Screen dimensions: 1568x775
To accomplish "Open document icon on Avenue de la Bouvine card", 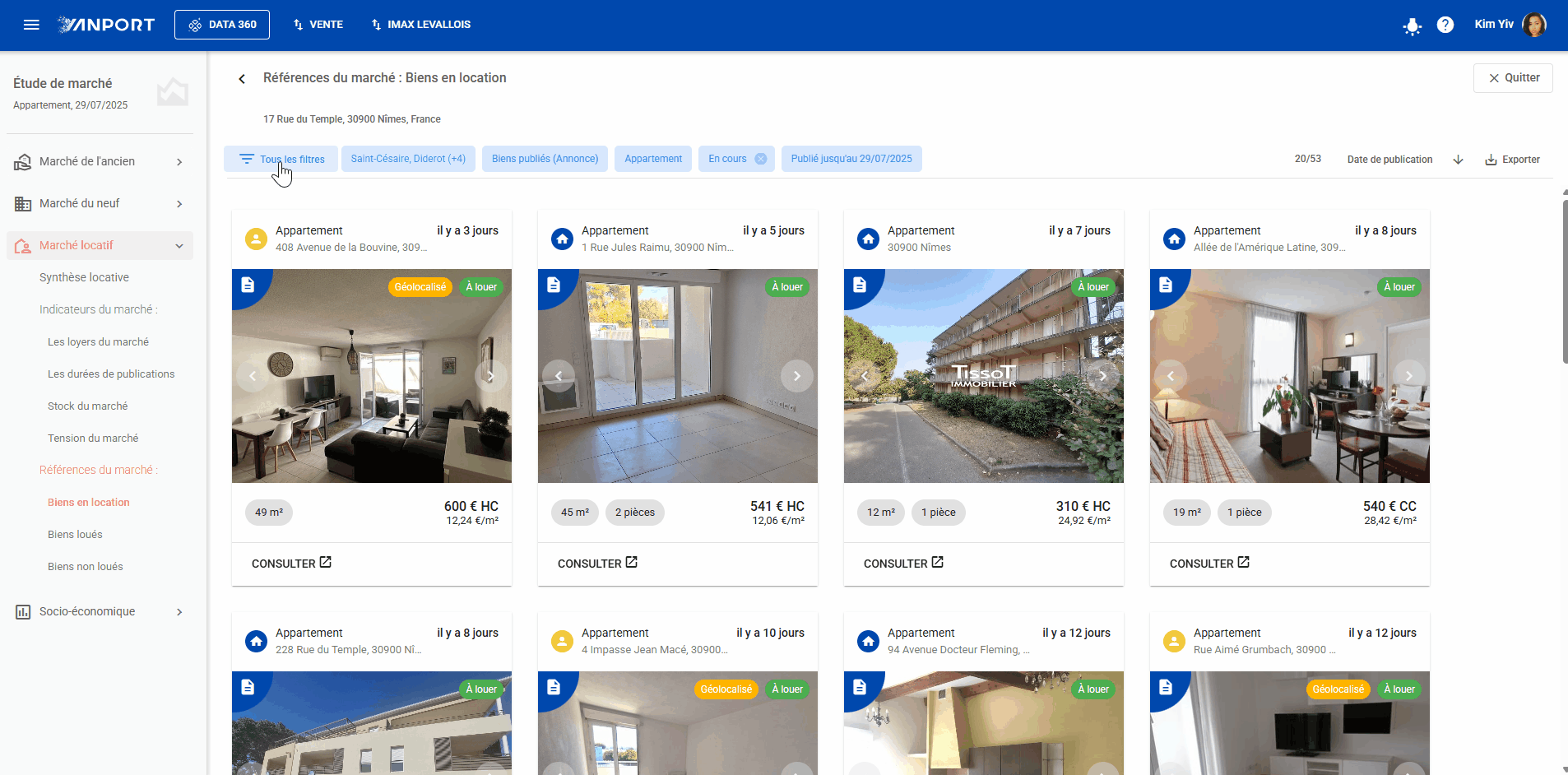I will point(248,285).
